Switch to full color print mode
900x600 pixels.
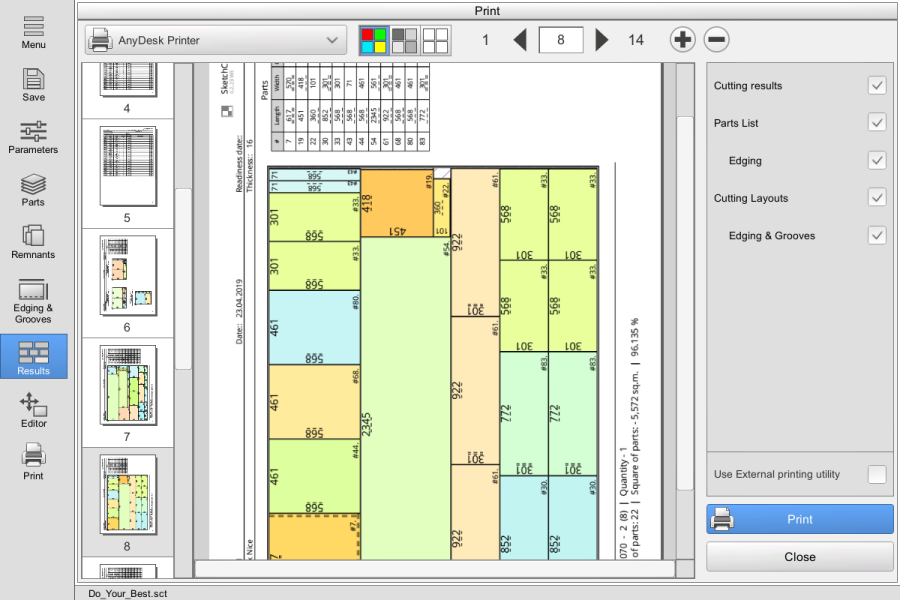tap(374, 40)
